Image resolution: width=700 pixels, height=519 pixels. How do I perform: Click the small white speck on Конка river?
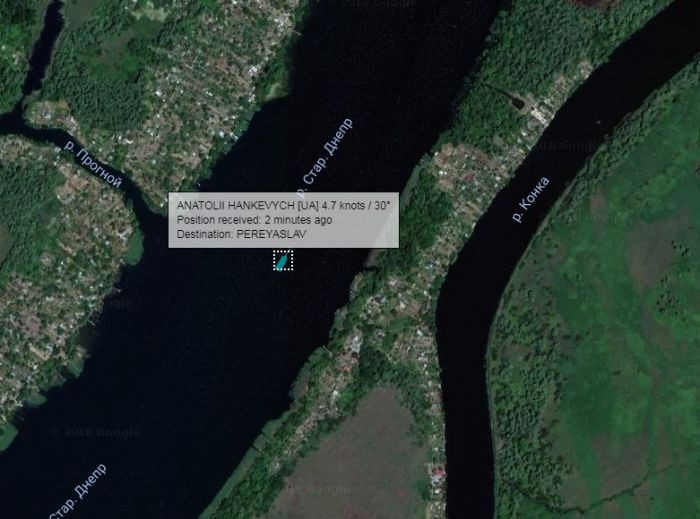(599, 121)
